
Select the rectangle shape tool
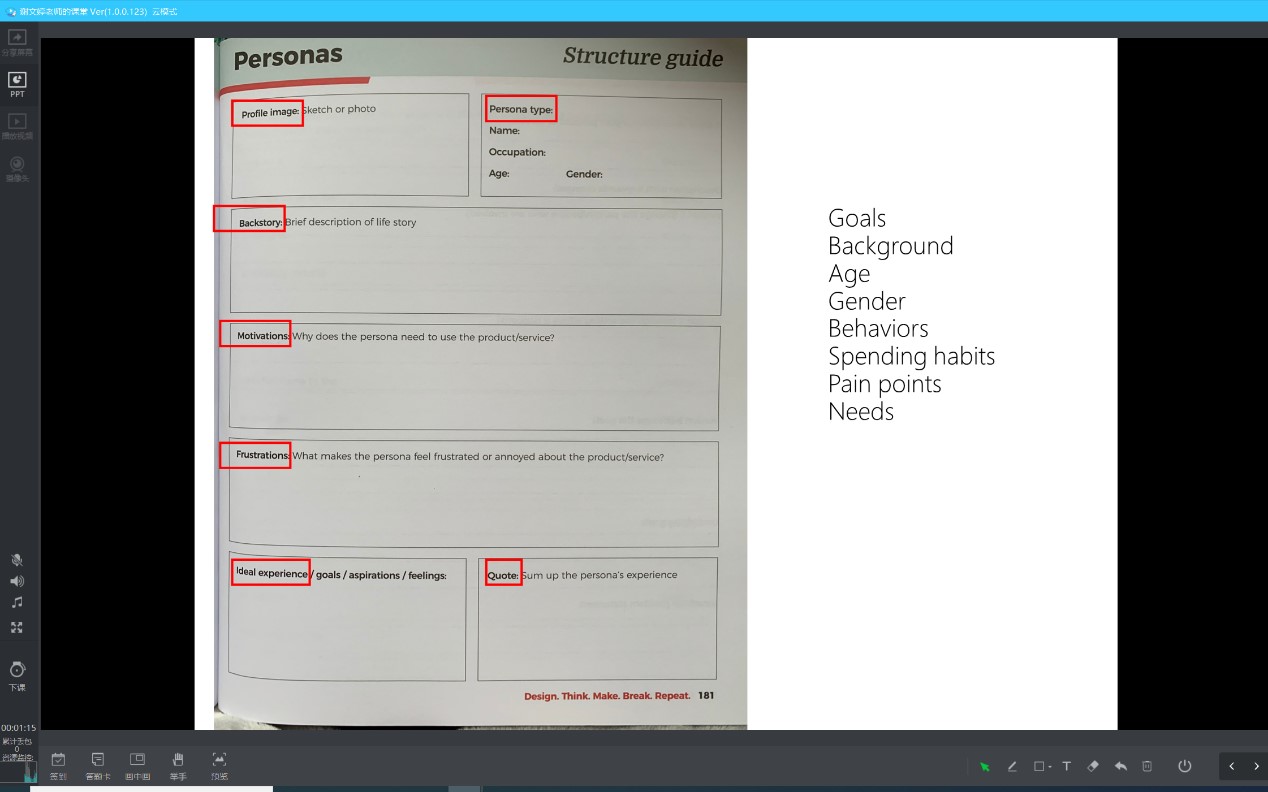pyautogui.click(x=1039, y=767)
